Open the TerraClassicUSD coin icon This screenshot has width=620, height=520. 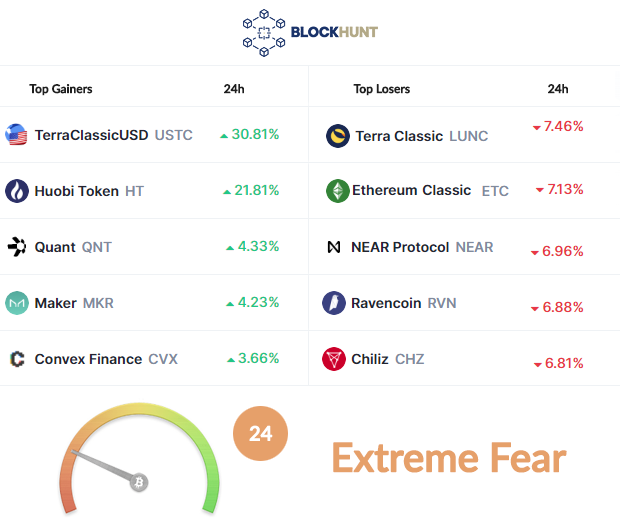point(16,134)
